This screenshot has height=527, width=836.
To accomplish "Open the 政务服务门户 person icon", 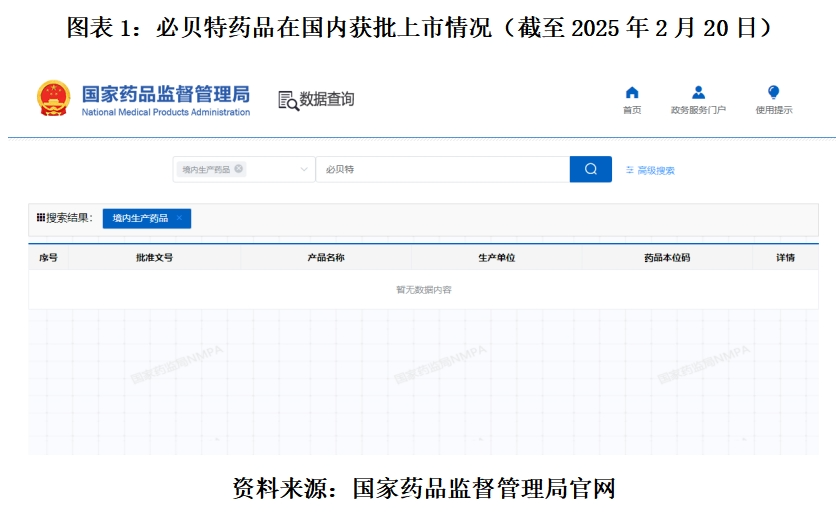I will (698, 93).
